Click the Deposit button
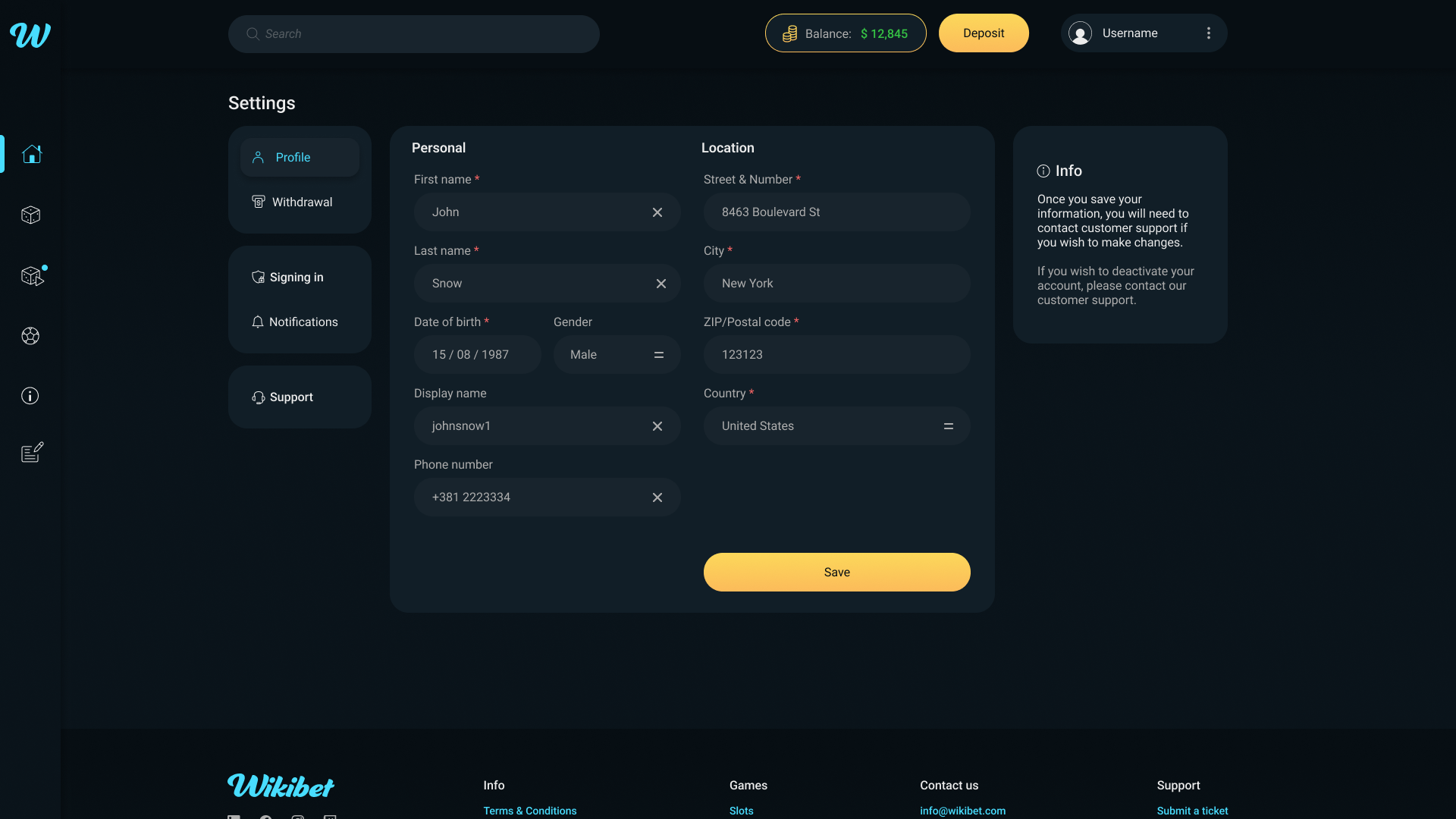This screenshot has width=1456, height=819. coord(984,33)
